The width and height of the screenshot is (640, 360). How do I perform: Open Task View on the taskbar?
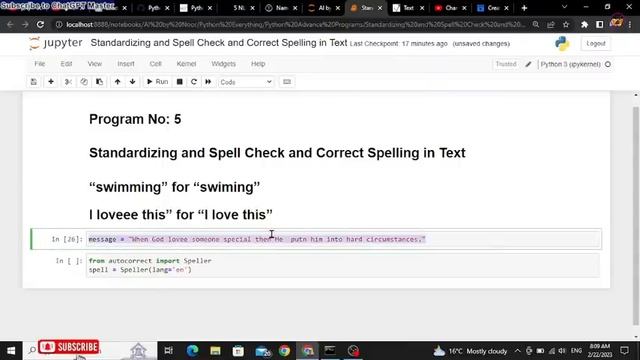coord(168,351)
